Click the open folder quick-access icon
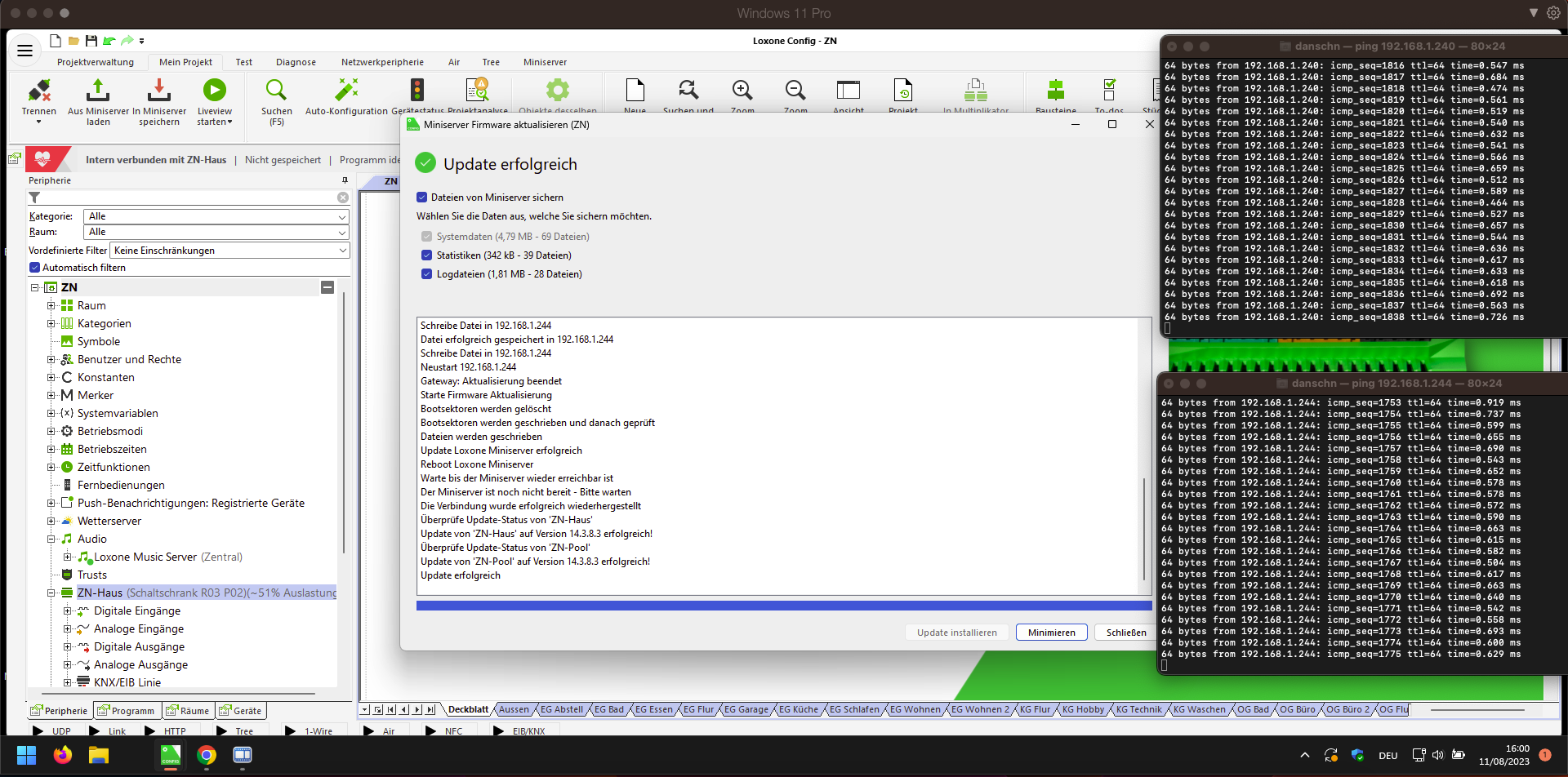The height and width of the screenshot is (777, 1568). tap(73, 41)
